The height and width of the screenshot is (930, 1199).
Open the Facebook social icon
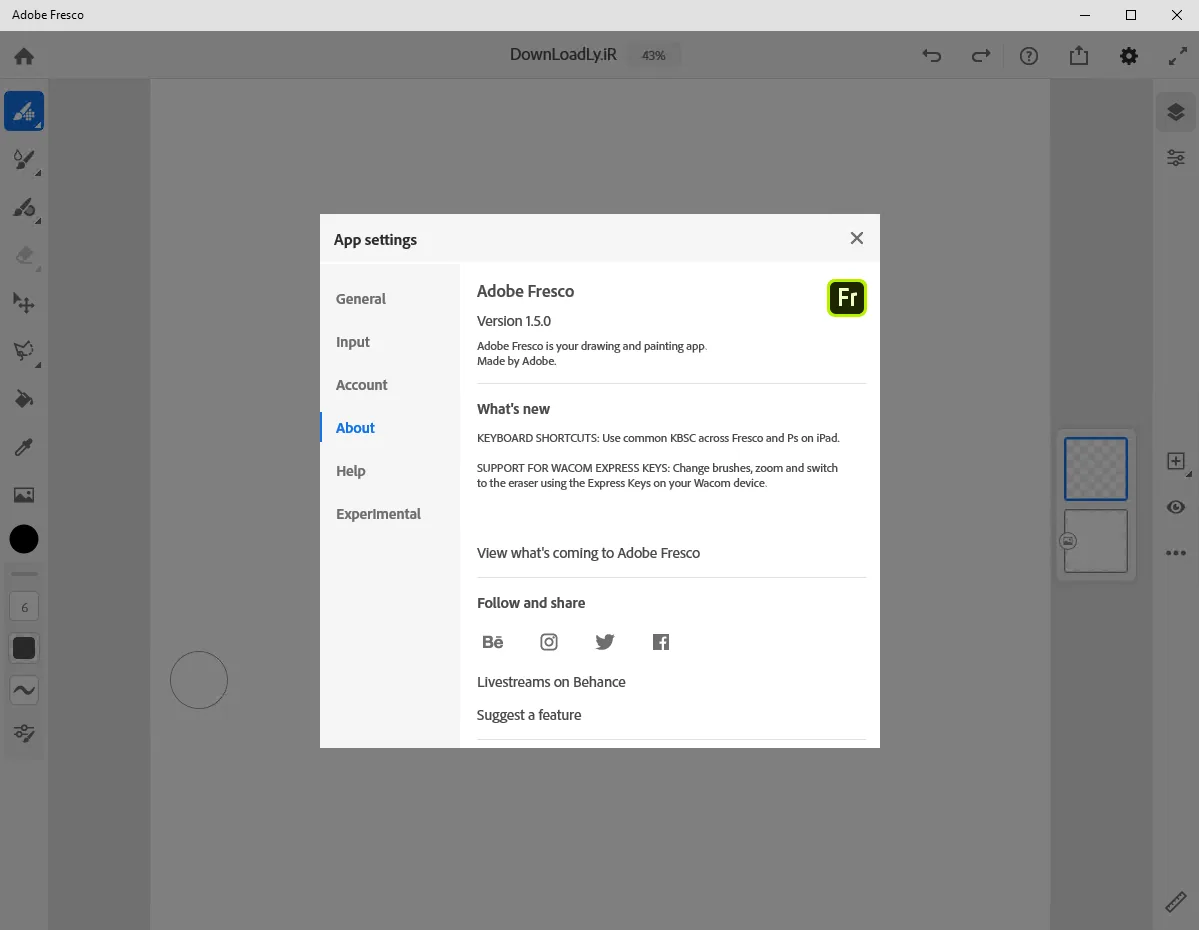pyautogui.click(x=661, y=642)
